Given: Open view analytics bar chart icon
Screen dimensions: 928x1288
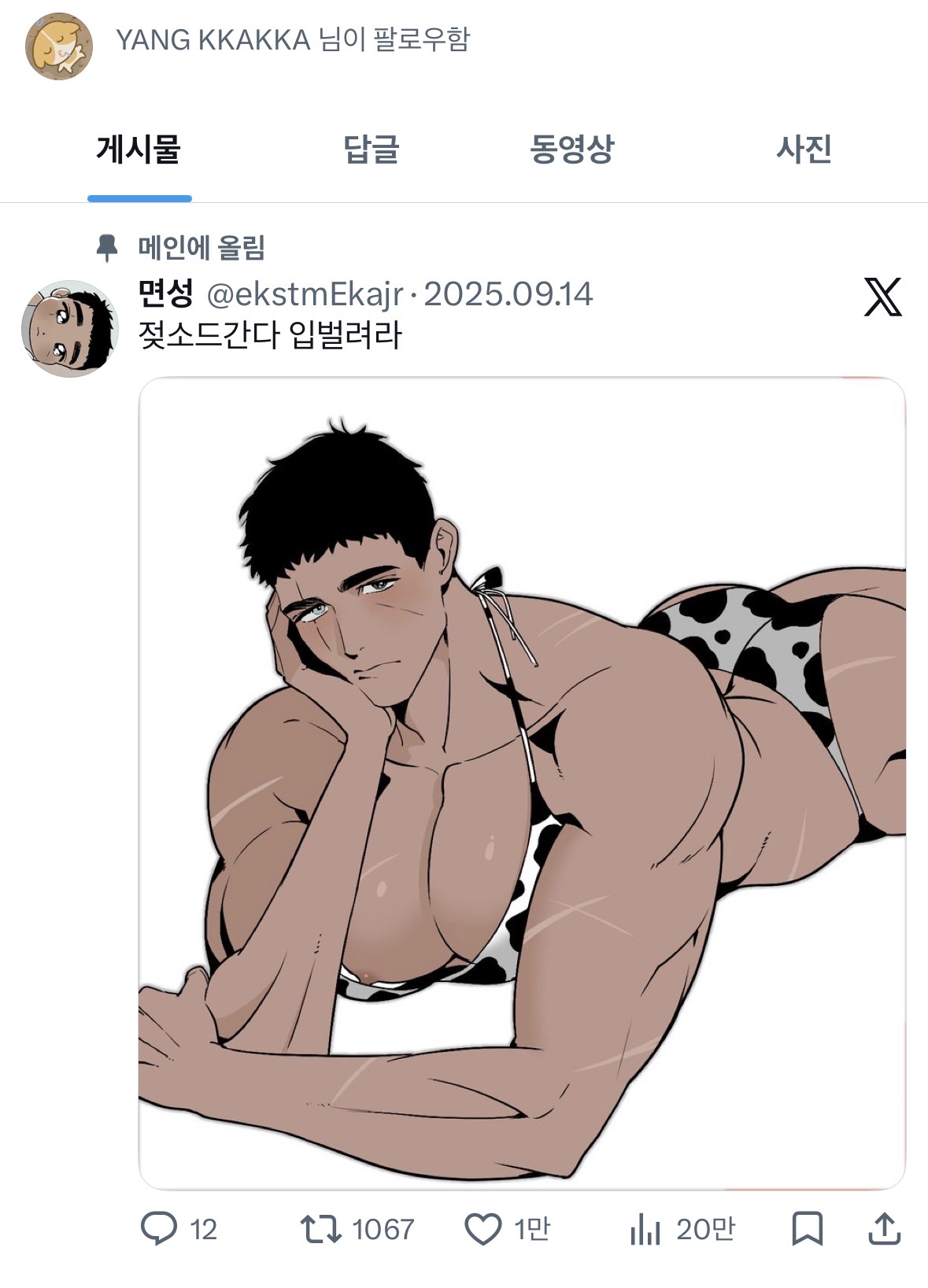Looking at the screenshot, I should pos(645,1229).
